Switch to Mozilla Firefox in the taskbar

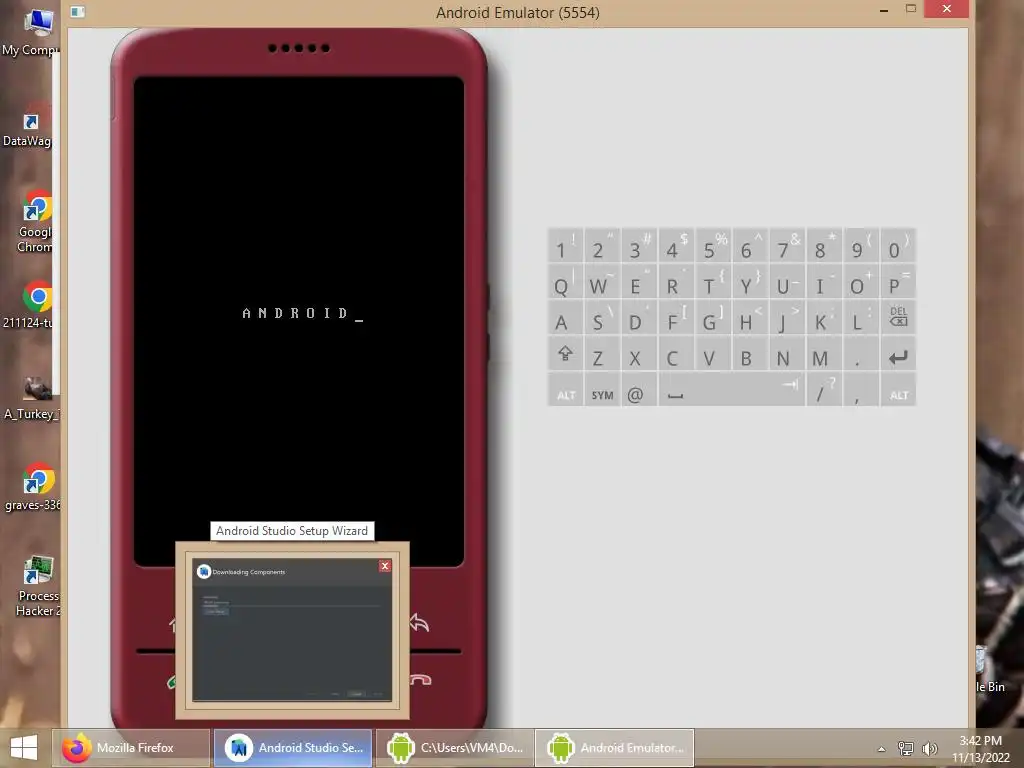[131, 748]
